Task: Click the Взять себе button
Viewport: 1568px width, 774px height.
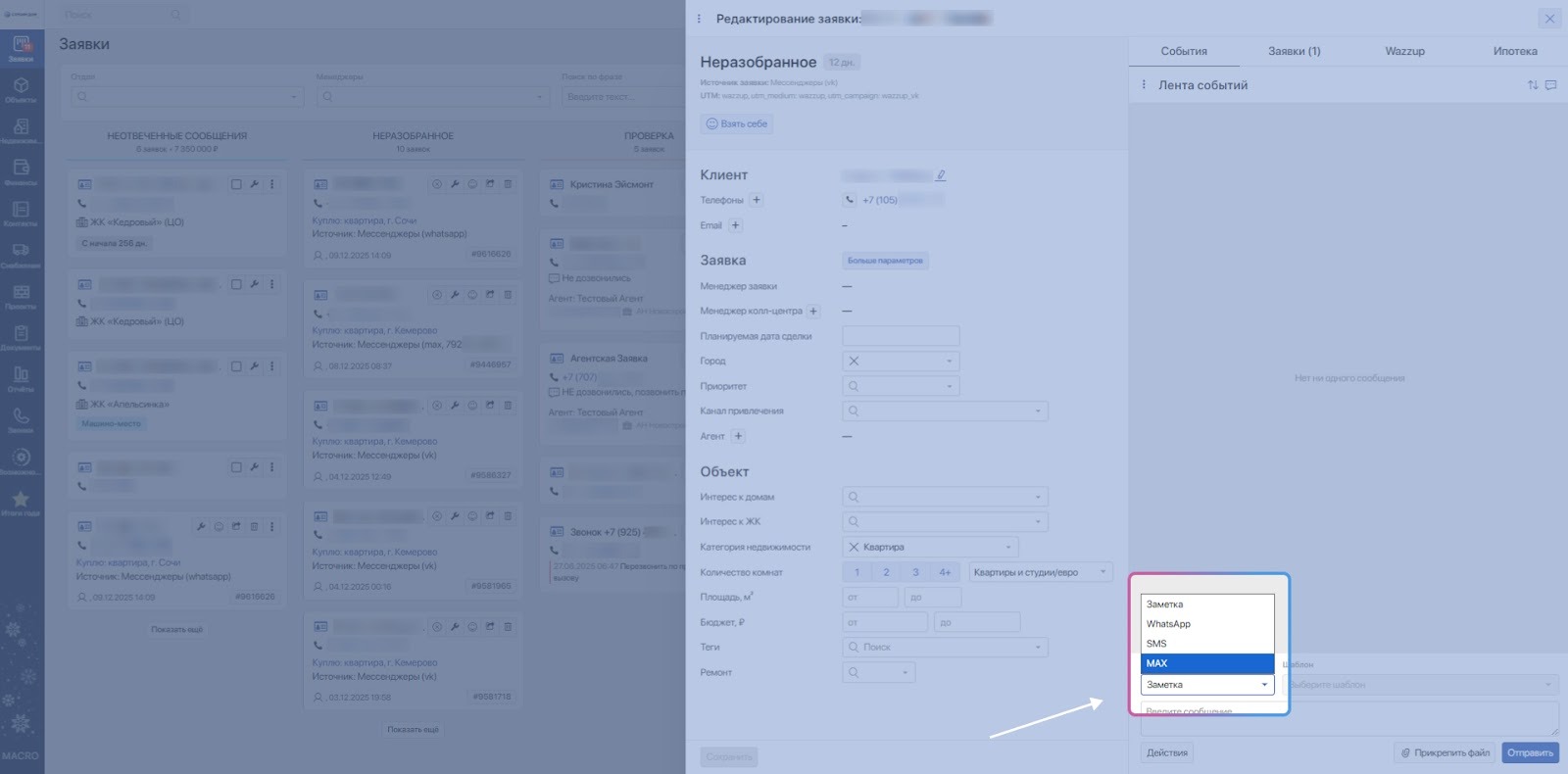Action: point(737,124)
